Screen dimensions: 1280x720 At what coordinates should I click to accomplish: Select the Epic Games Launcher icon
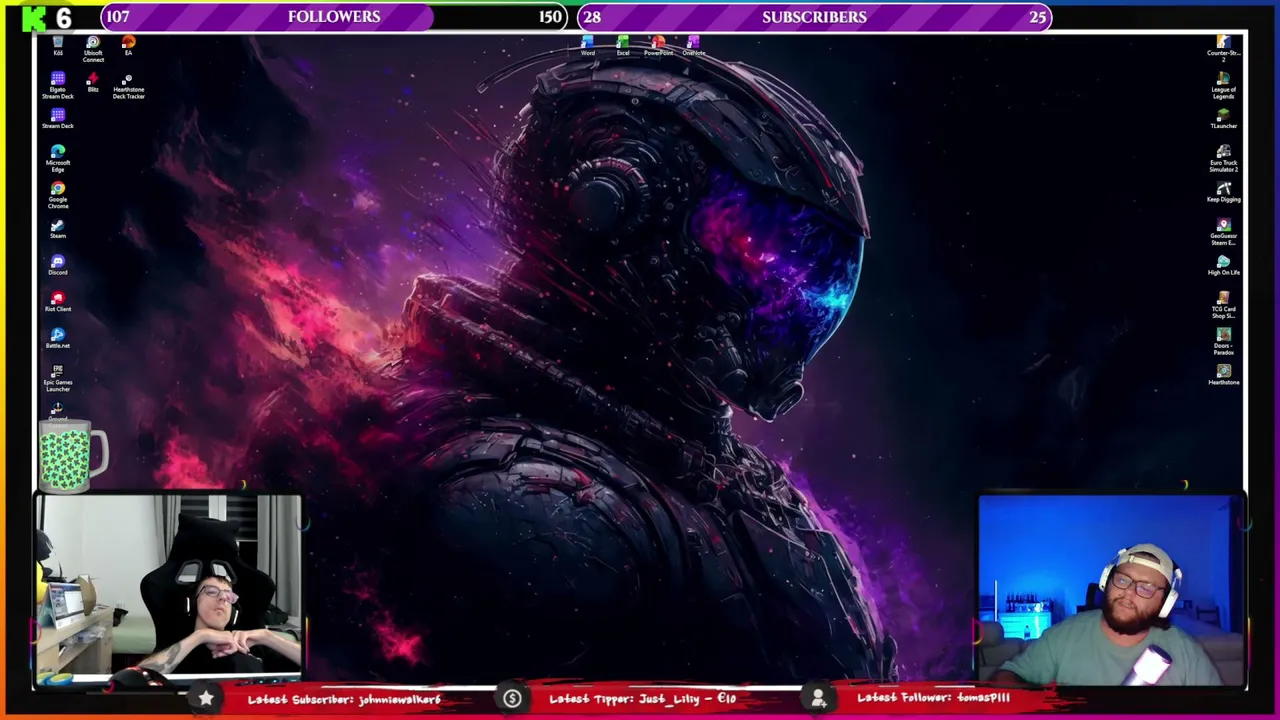[58, 377]
